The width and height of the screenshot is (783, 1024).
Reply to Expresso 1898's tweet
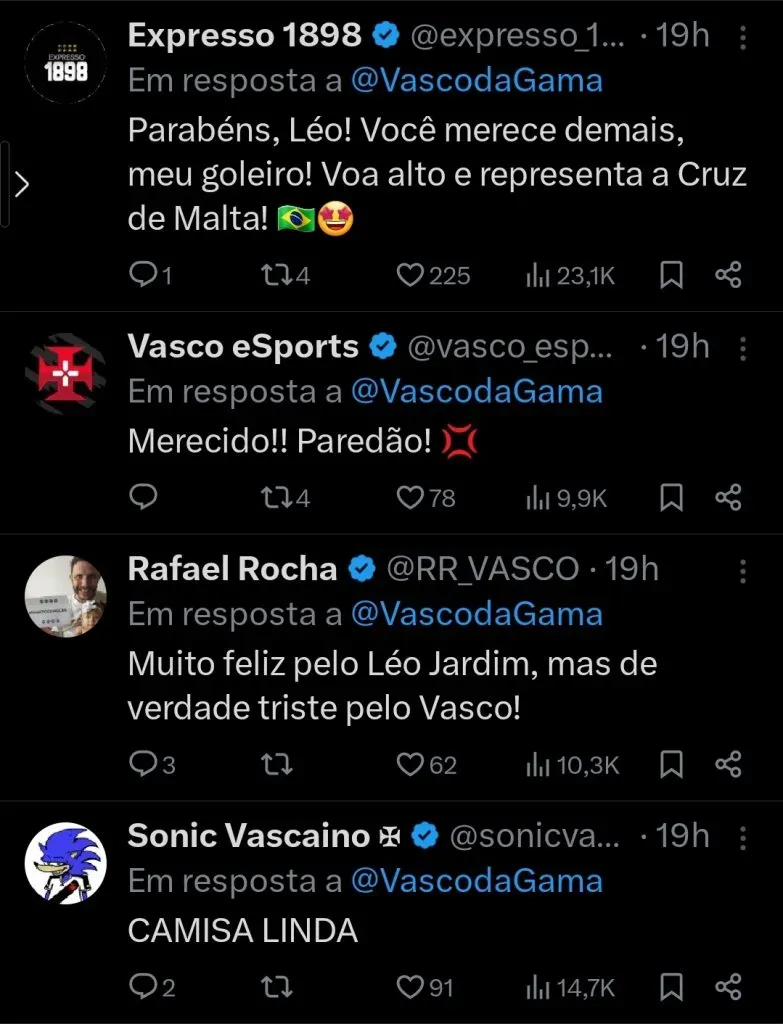click(x=144, y=275)
